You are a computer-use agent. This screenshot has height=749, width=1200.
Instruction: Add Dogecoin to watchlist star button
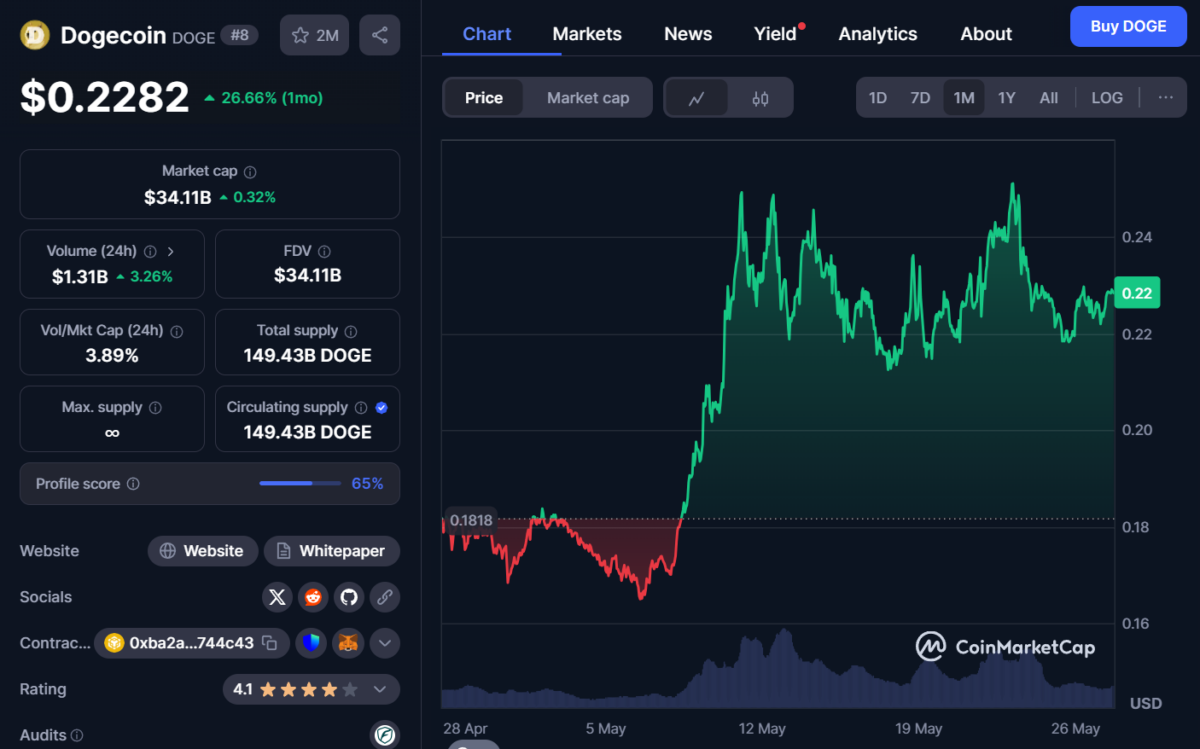pos(314,35)
